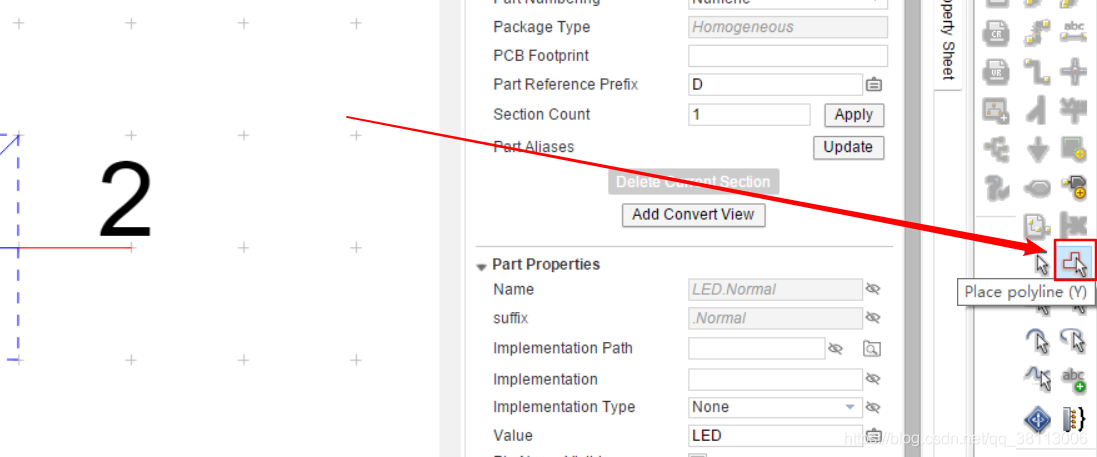
Task: Click the blue diamond icon in tool palette
Action: (1039, 418)
